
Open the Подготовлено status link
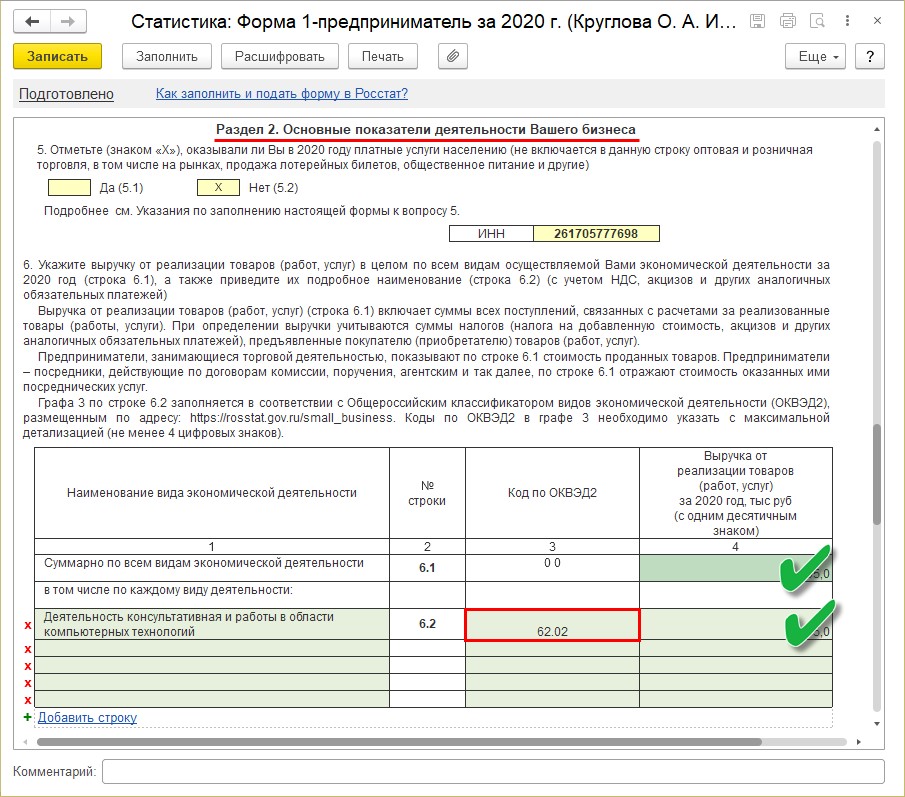(66, 94)
